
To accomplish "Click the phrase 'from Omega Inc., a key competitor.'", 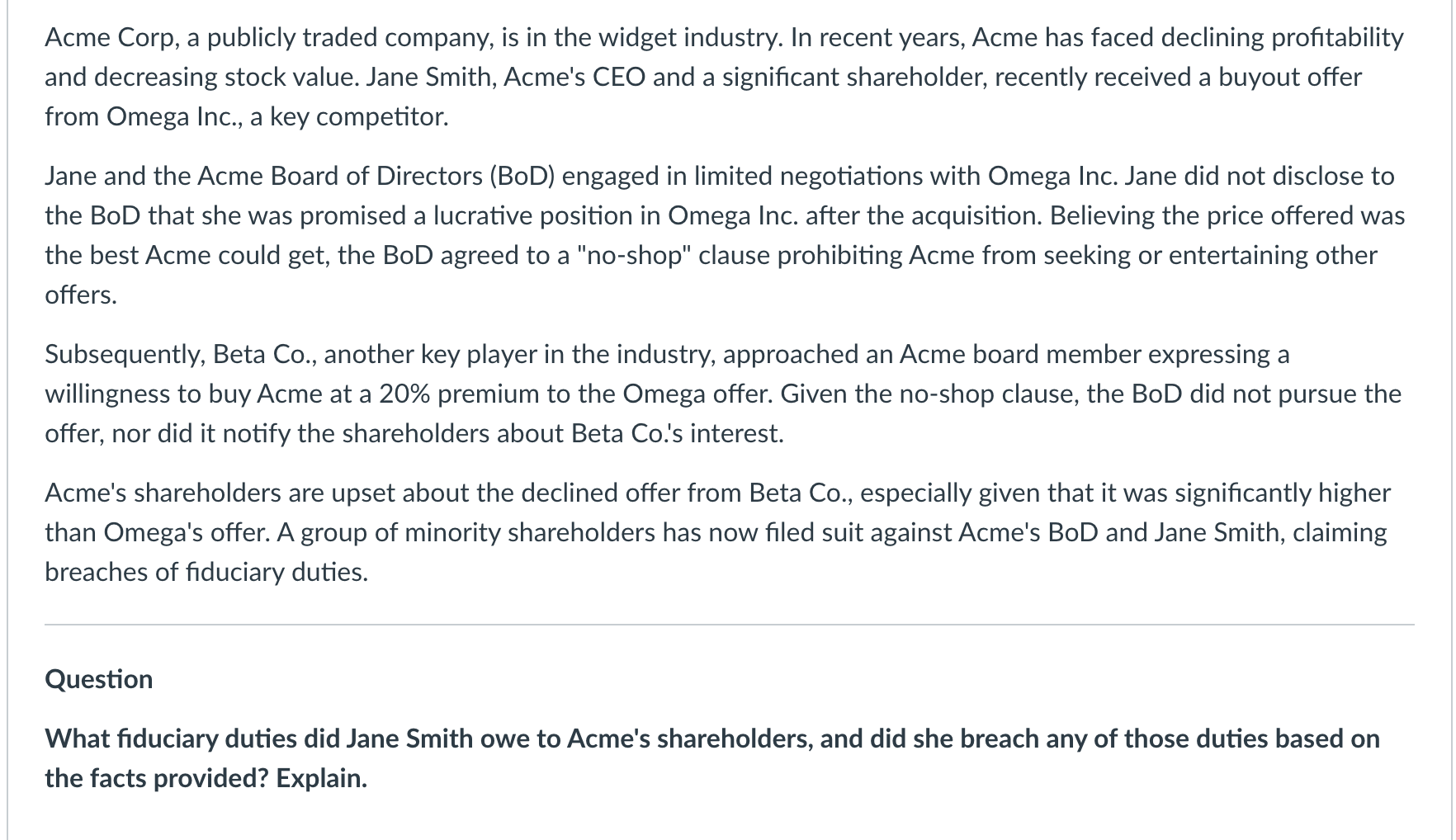I will (247, 116).
